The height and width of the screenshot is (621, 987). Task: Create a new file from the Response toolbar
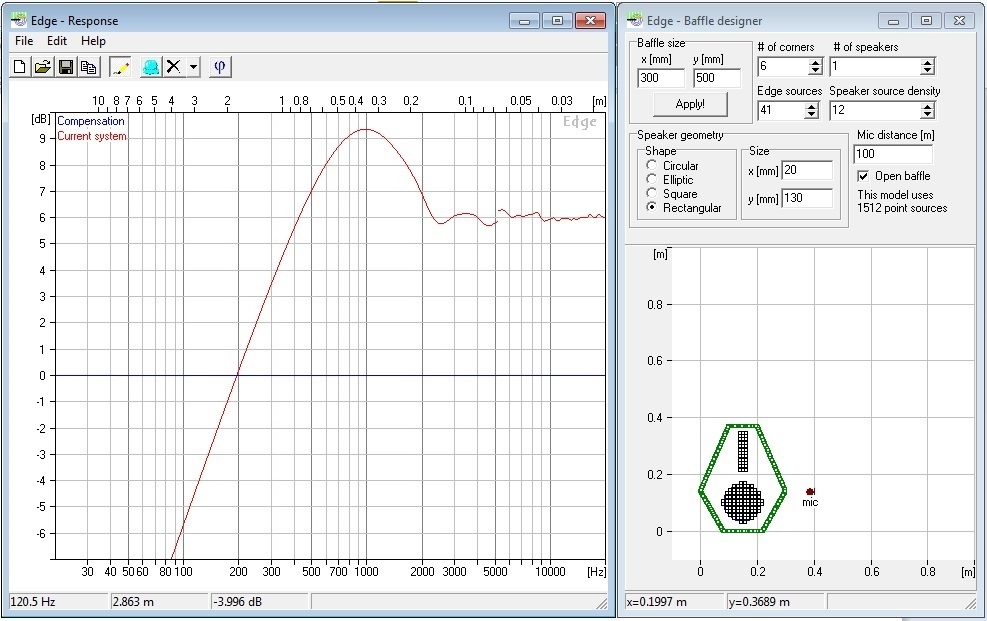pos(20,67)
